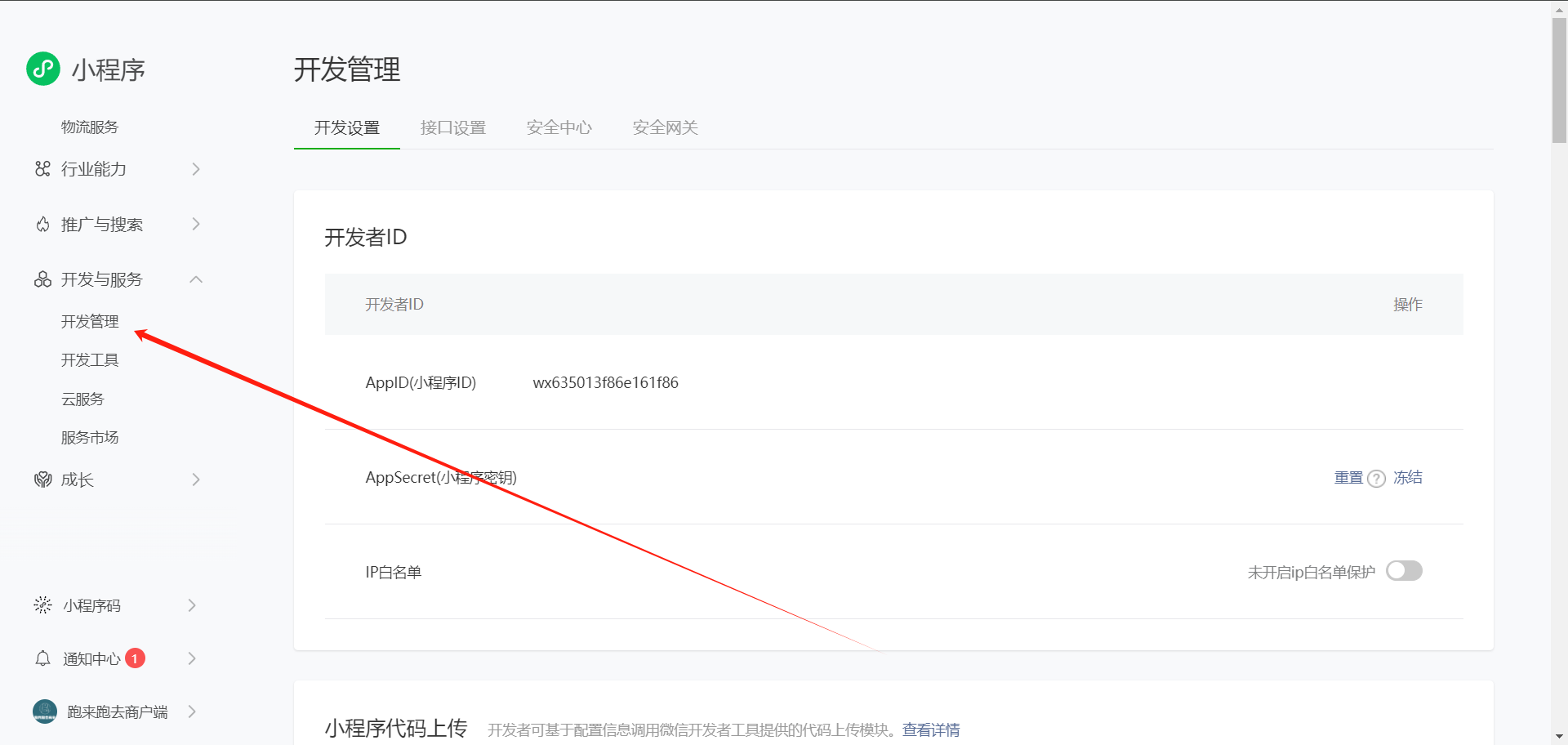The width and height of the screenshot is (1568, 745).
Task: Click the green Mini Program logo icon
Action: point(43,69)
